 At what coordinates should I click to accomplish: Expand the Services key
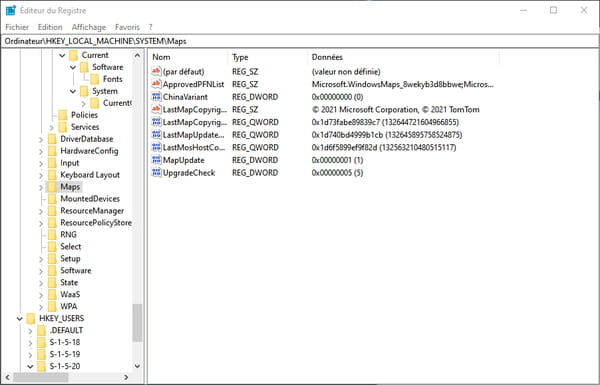(x=52, y=127)
